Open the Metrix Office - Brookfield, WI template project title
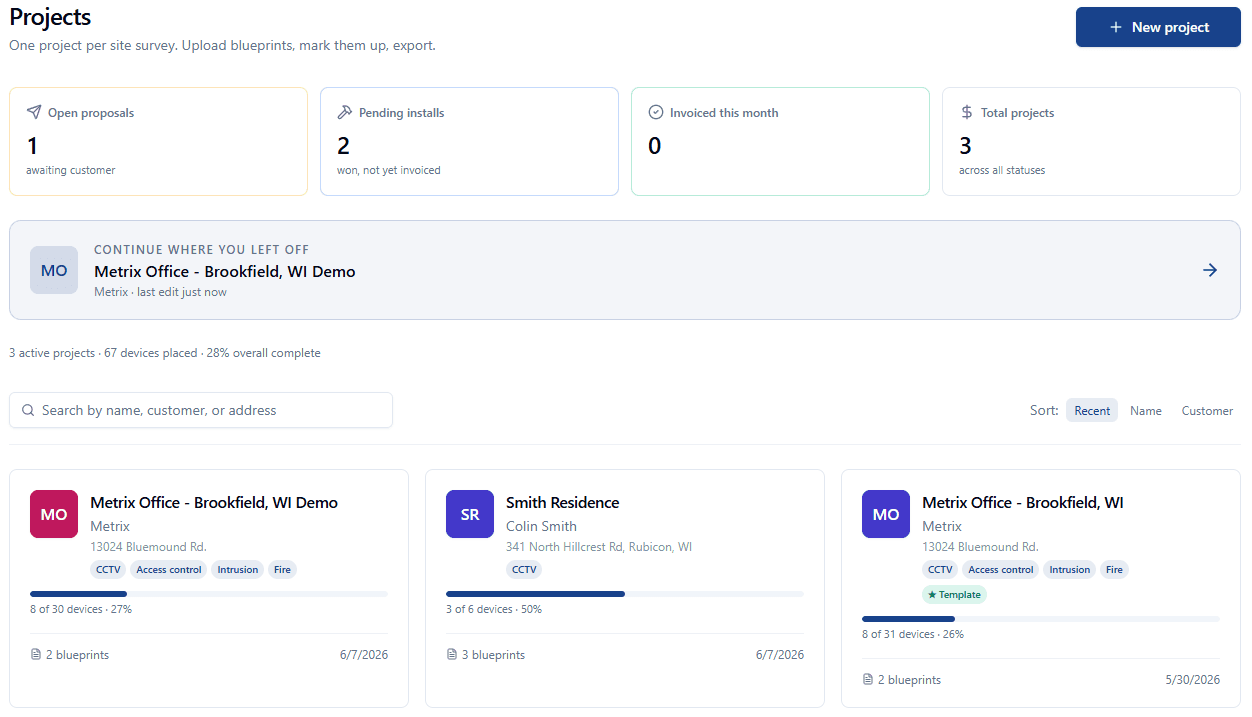This screenshot has width=1252, height=717. coord(1023,502)
